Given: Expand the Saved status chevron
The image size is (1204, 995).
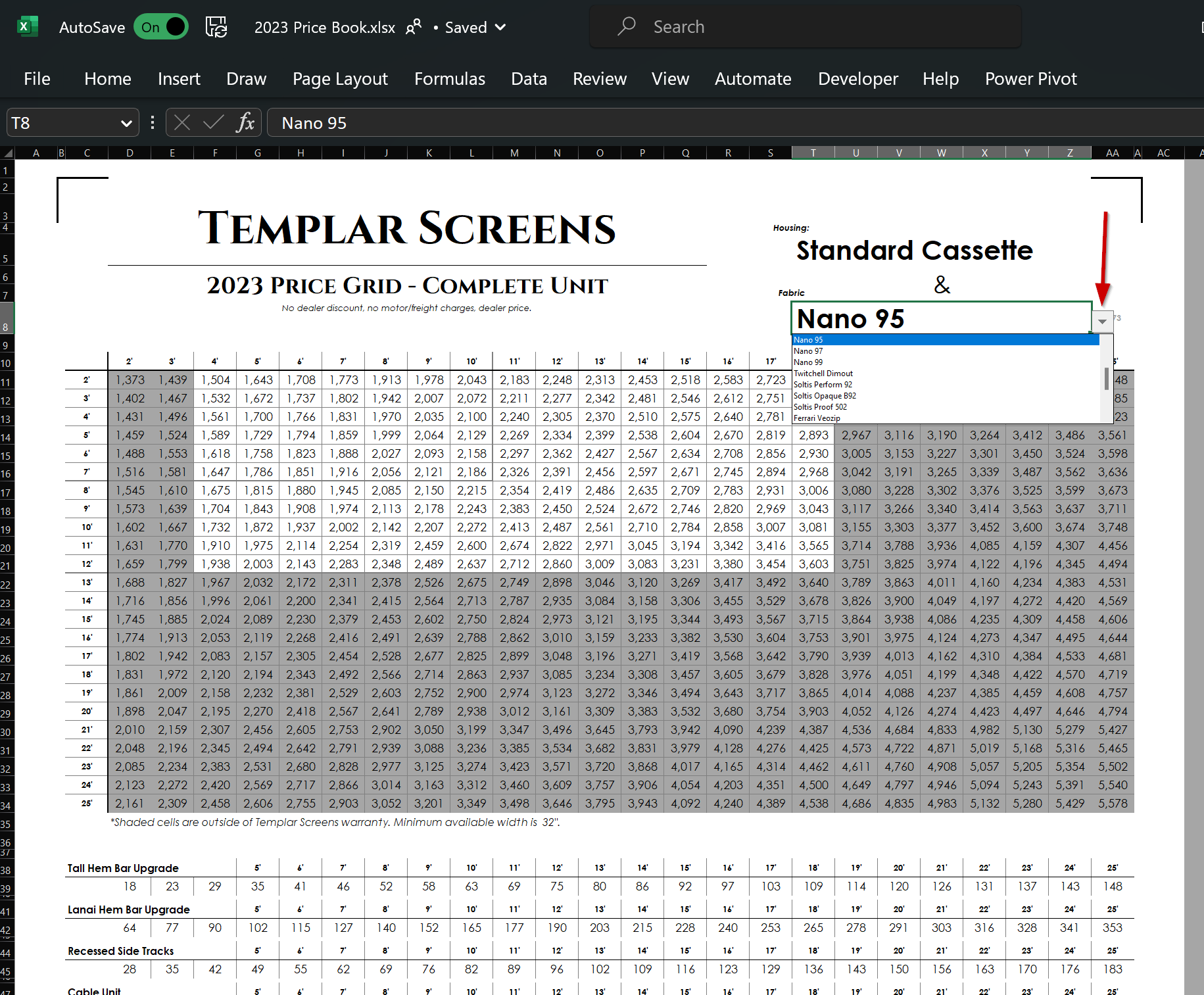Looking at the screenshot, I should (x=500, y=28).
